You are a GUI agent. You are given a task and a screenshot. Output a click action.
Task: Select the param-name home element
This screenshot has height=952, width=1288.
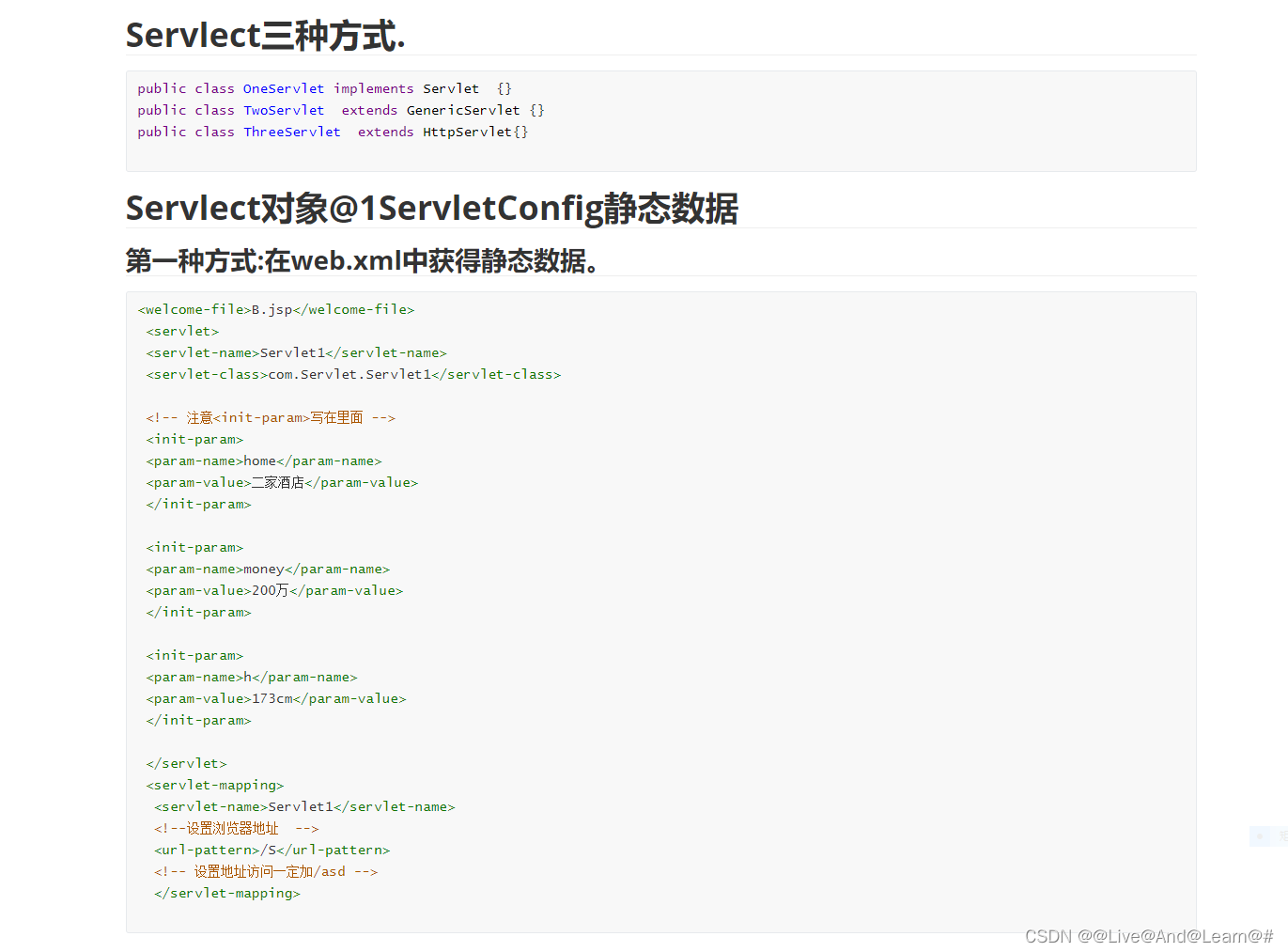pos(264,460)
